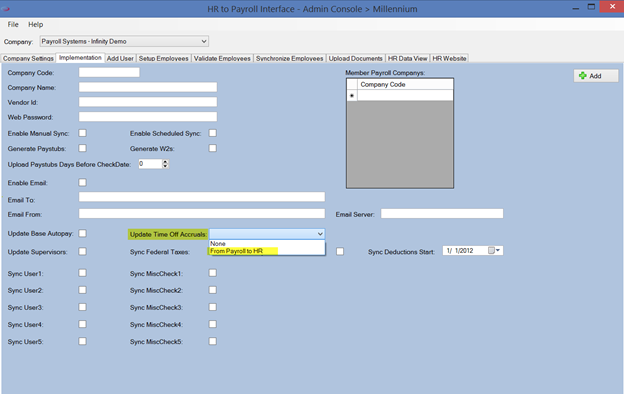Screen dimensions: 624x394
Task: Enable the Sync MiscCheck3 checkbox
Action: point(213,307)
